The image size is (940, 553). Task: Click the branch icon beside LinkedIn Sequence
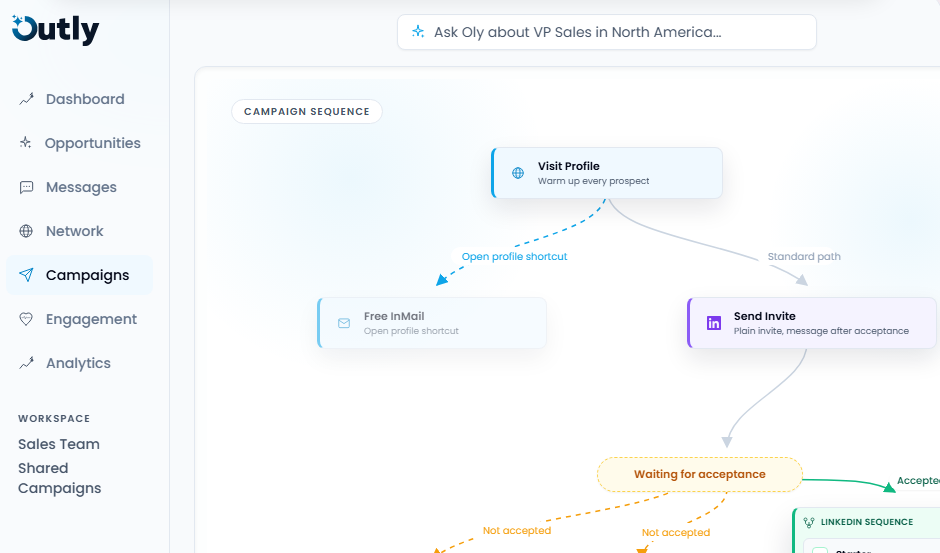tap(809, 522)
